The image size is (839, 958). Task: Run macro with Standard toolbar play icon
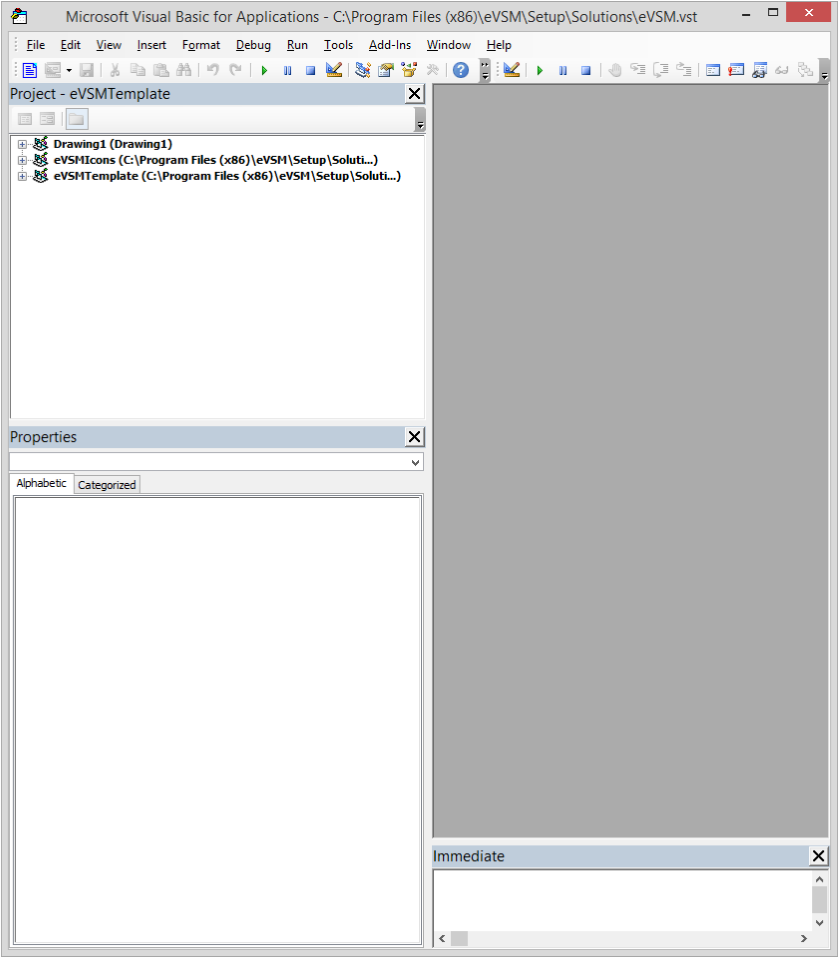(x=264, y=70)
